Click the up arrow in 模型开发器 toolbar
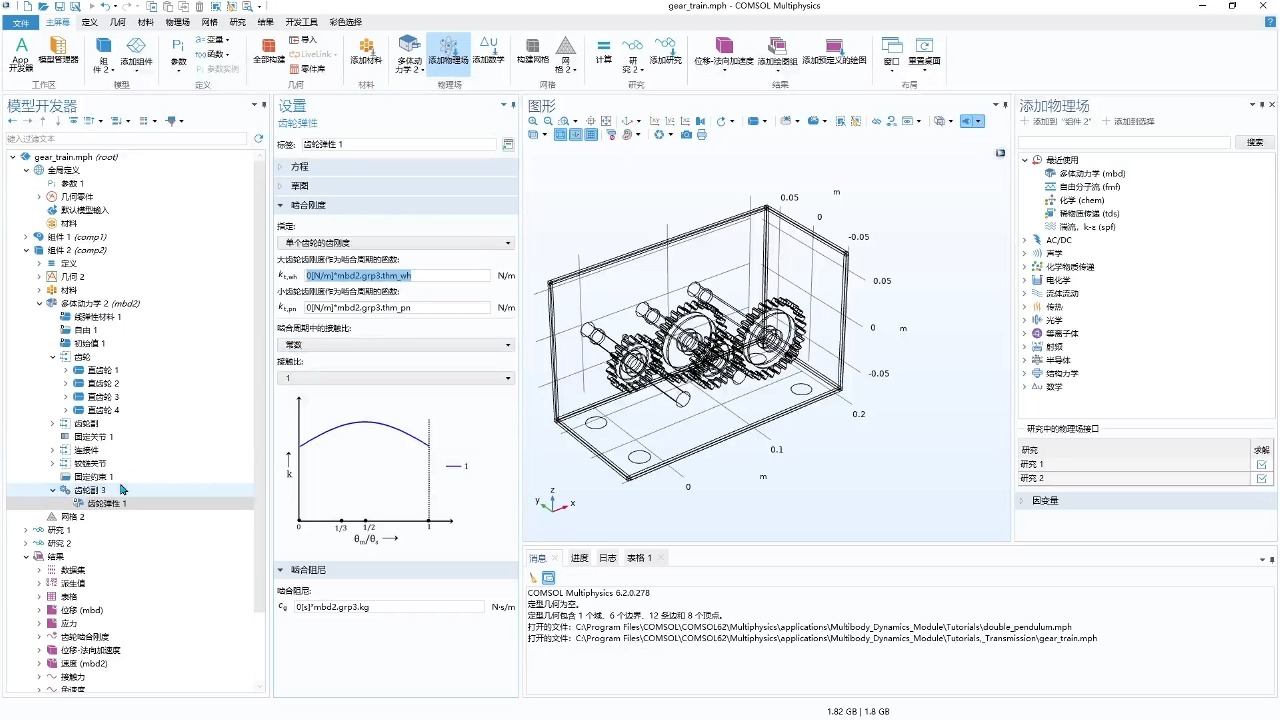Image resolution: width=1280 pixels, height=720 pixels. [x=43, y=121]
